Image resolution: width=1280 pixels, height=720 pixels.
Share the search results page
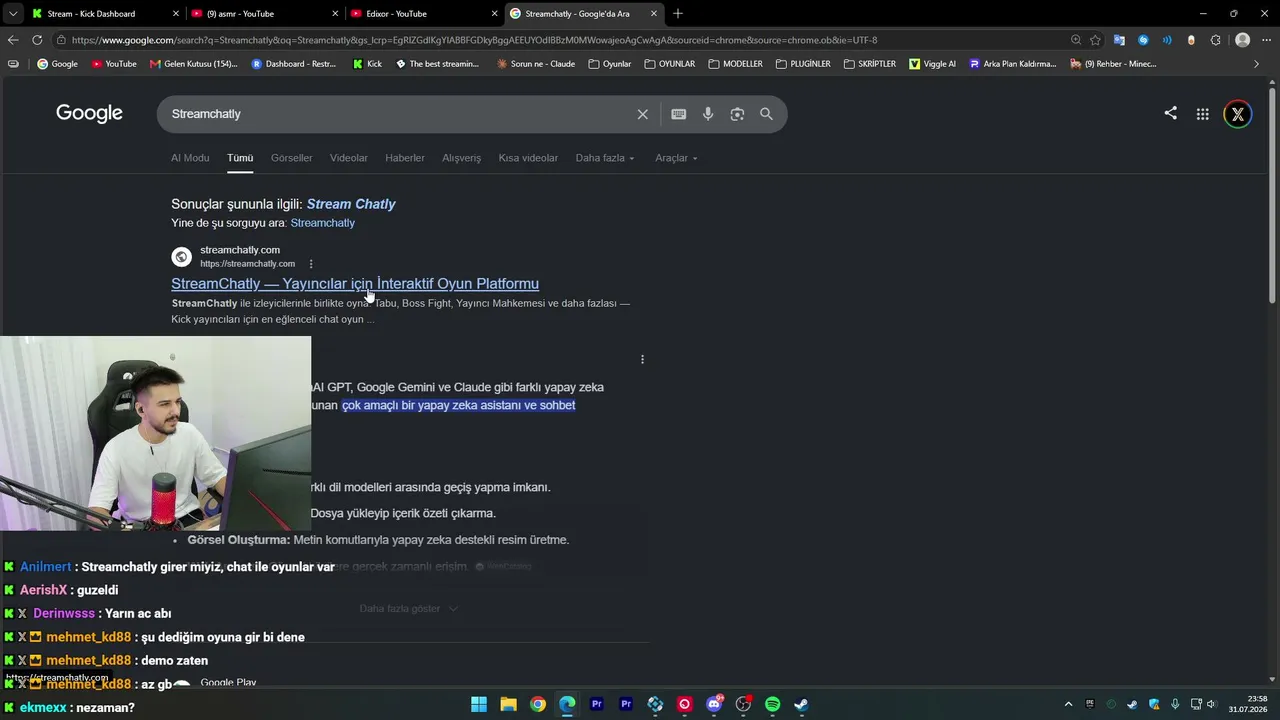[1170, 113]
